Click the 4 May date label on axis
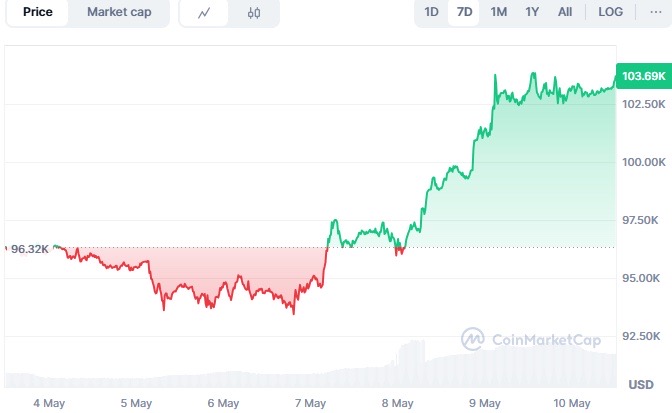The height and width of the screenshot is (413, 672). pos(49,403)
